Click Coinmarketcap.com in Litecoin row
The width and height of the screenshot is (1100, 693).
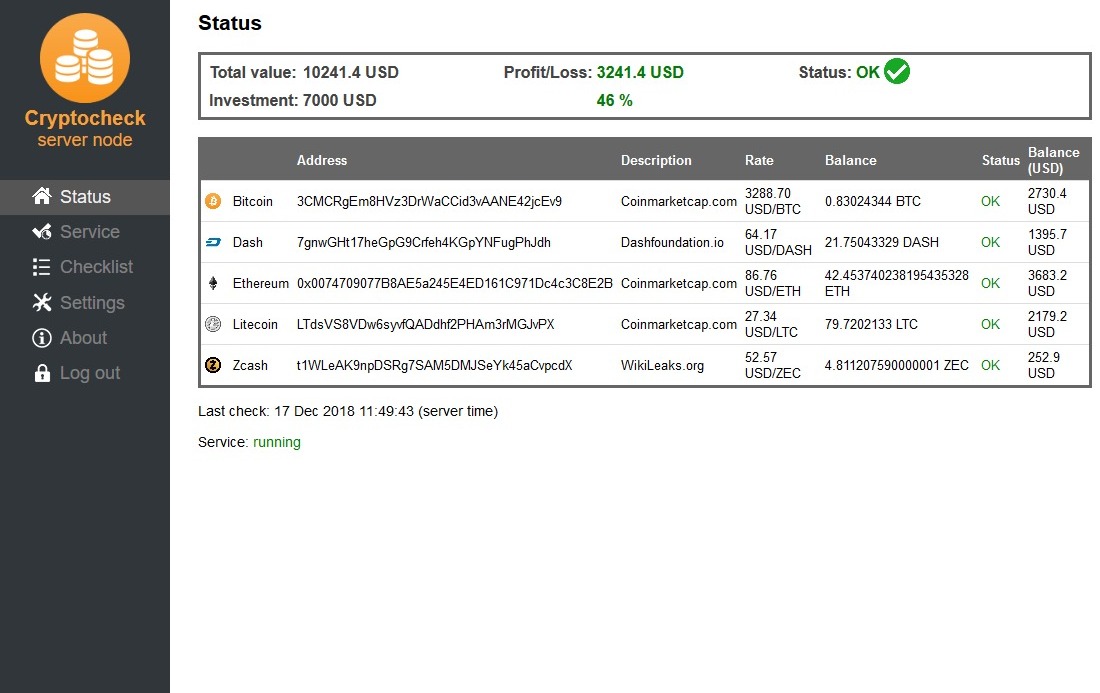678,325
